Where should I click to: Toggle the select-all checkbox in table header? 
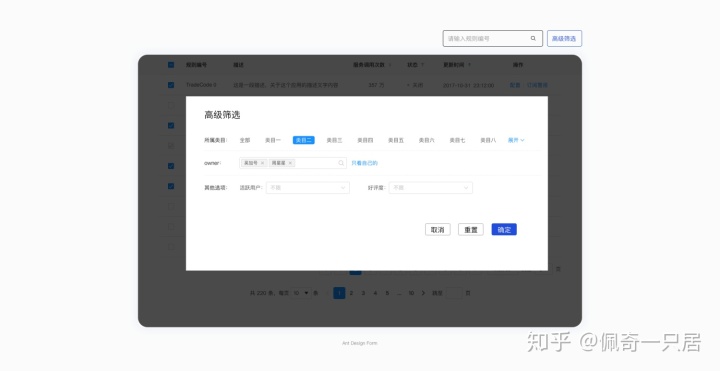(x=171, y=65)
